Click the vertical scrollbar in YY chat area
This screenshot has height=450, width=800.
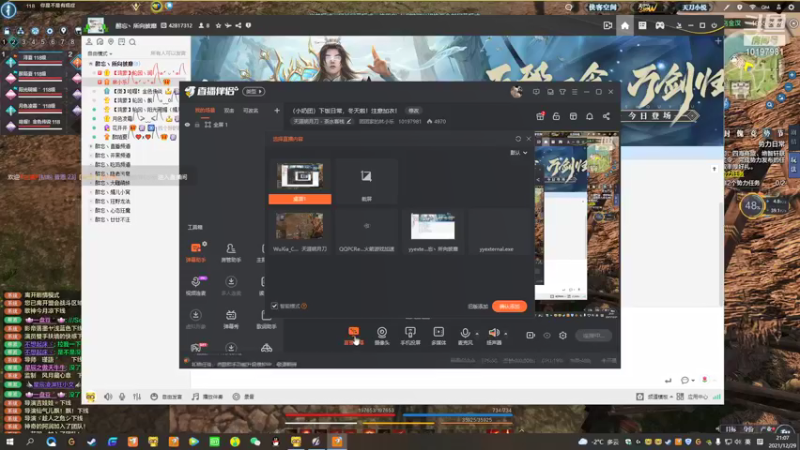720,255
